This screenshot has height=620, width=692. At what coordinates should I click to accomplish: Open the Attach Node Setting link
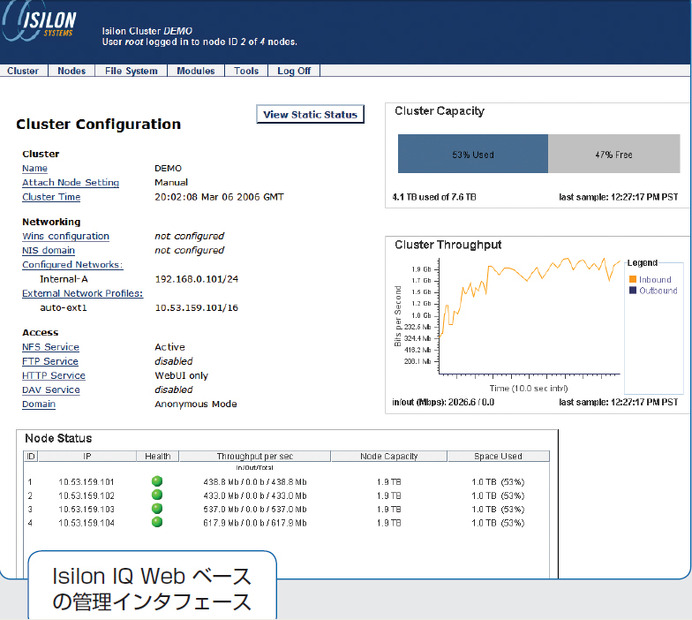coord(71,182)
